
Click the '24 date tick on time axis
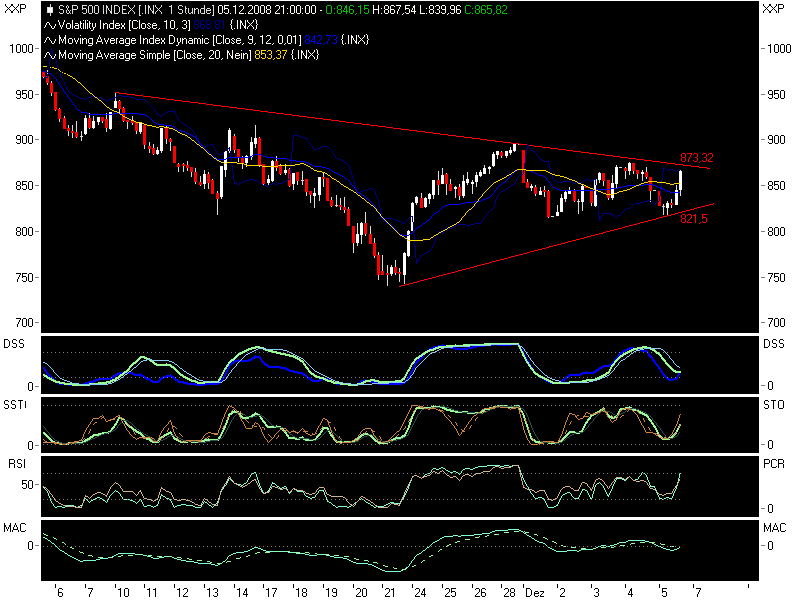419,592
